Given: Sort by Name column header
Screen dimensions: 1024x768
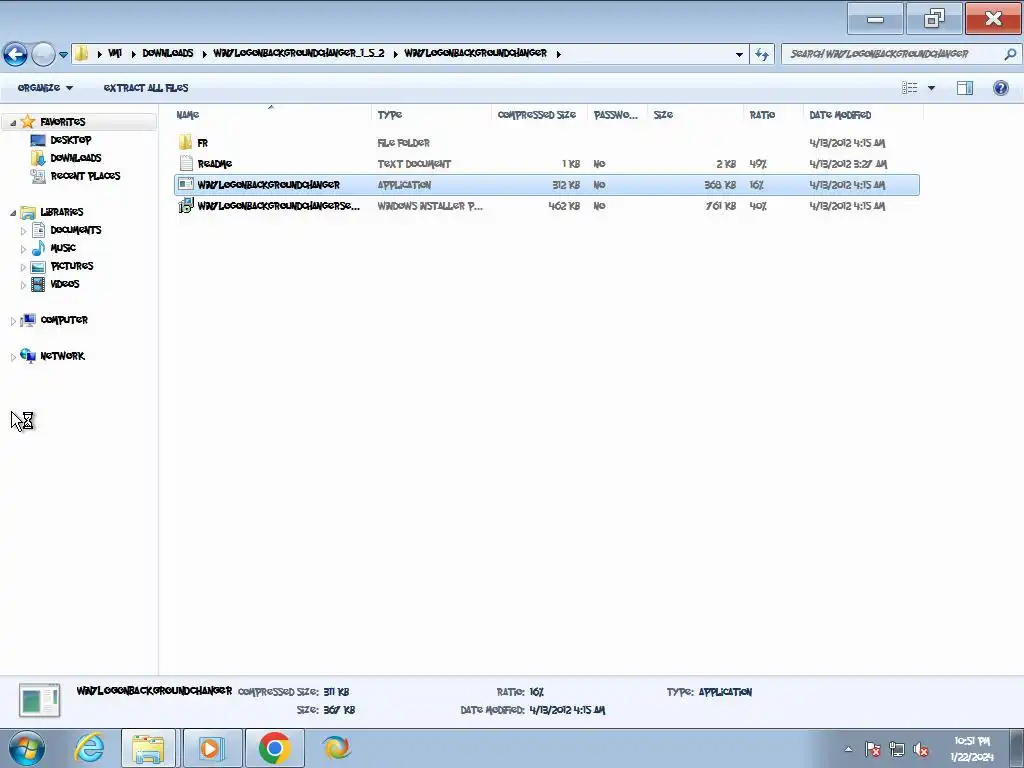Looking at the screenshot, I should (x=273, y=115).
